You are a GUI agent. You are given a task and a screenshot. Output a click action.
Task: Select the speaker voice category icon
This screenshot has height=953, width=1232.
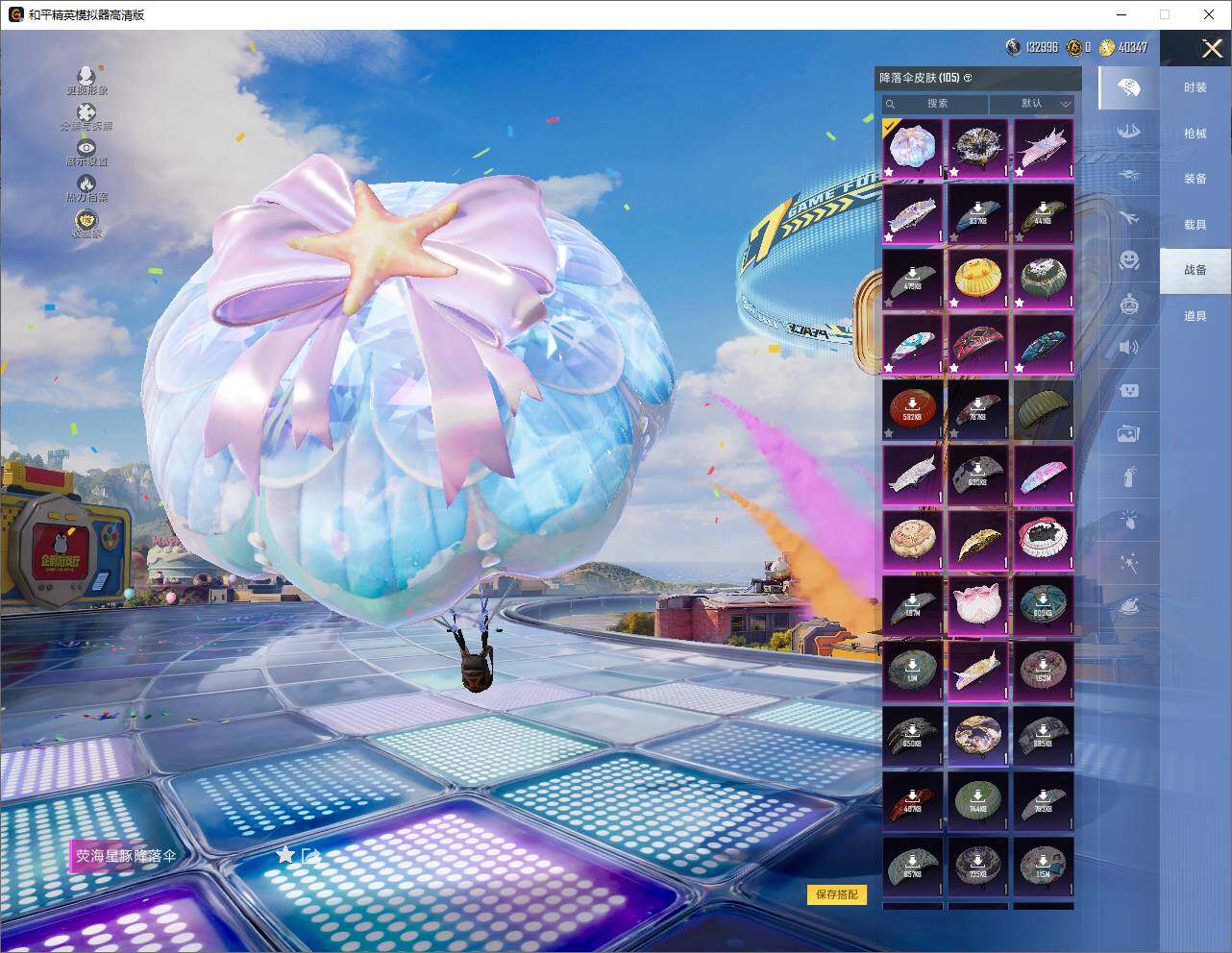tap(1128, 347)
